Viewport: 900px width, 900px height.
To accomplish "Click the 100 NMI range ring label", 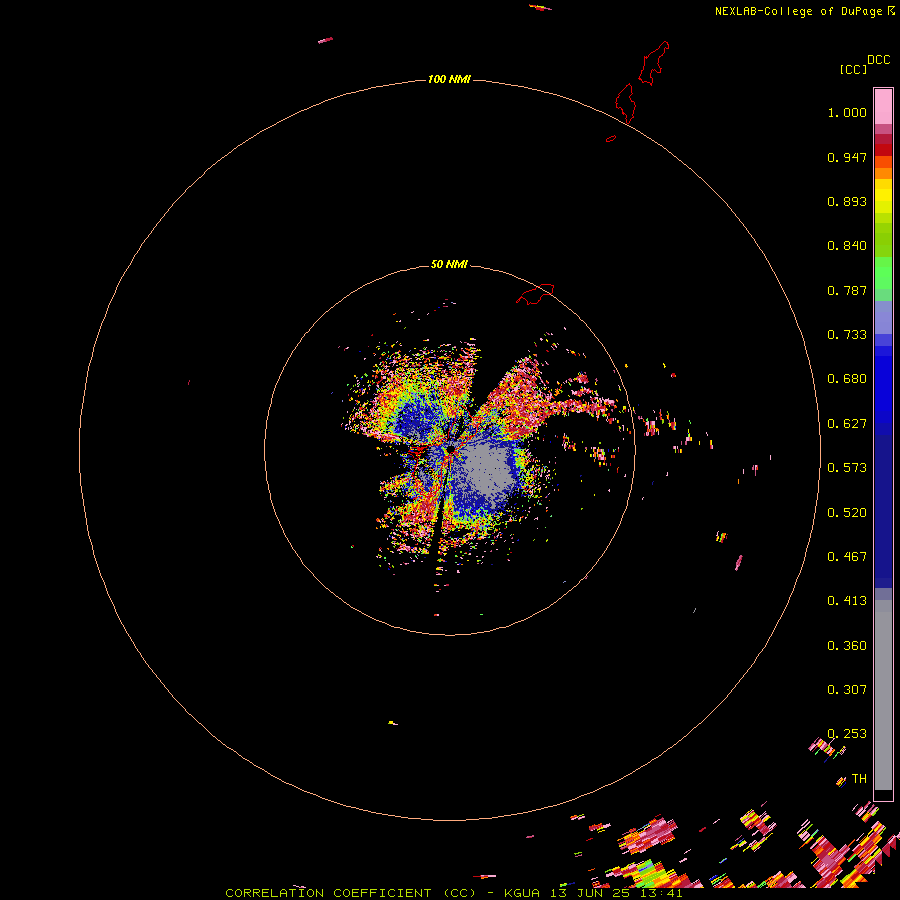I will tap(449, 79).
